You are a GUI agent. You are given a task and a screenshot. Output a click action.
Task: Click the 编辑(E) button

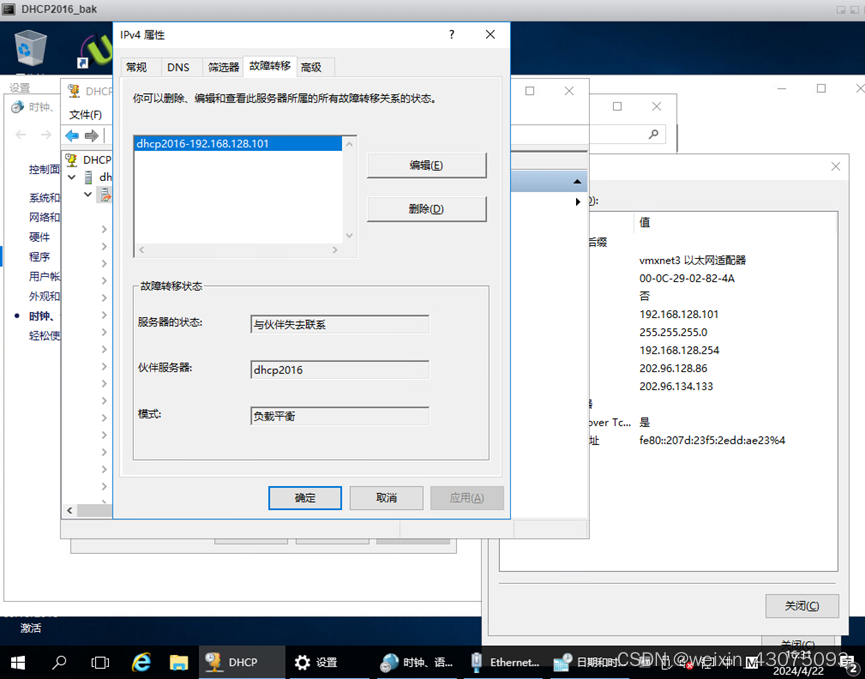click(x=426, y=165)
